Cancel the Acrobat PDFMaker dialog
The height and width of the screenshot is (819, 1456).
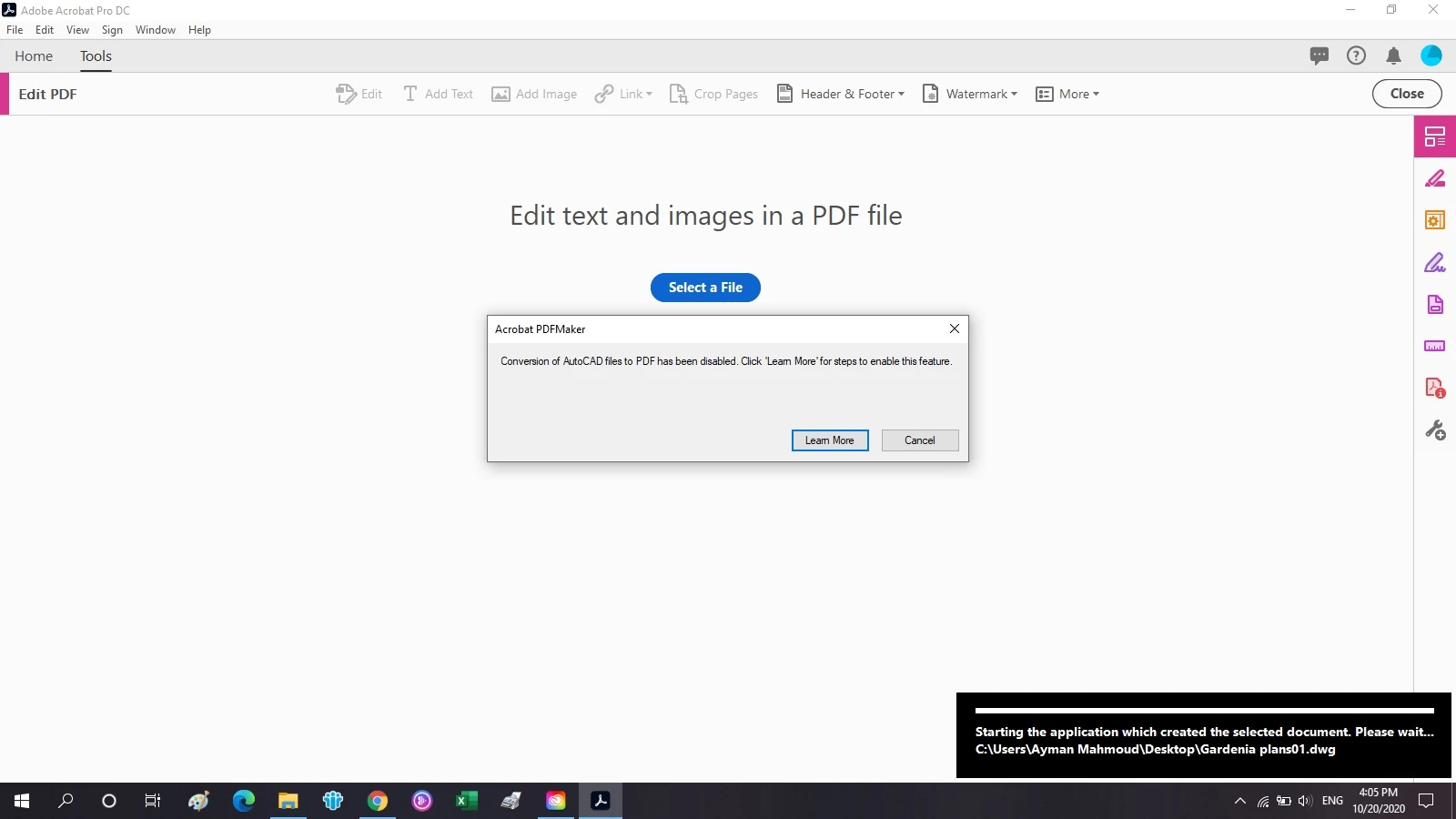920,440
